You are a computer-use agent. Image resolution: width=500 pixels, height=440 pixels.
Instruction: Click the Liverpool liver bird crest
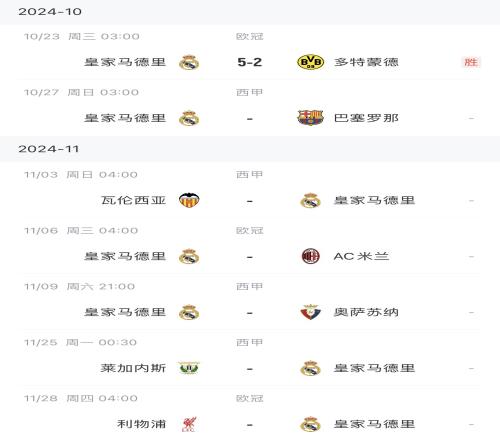pos(189,424)
